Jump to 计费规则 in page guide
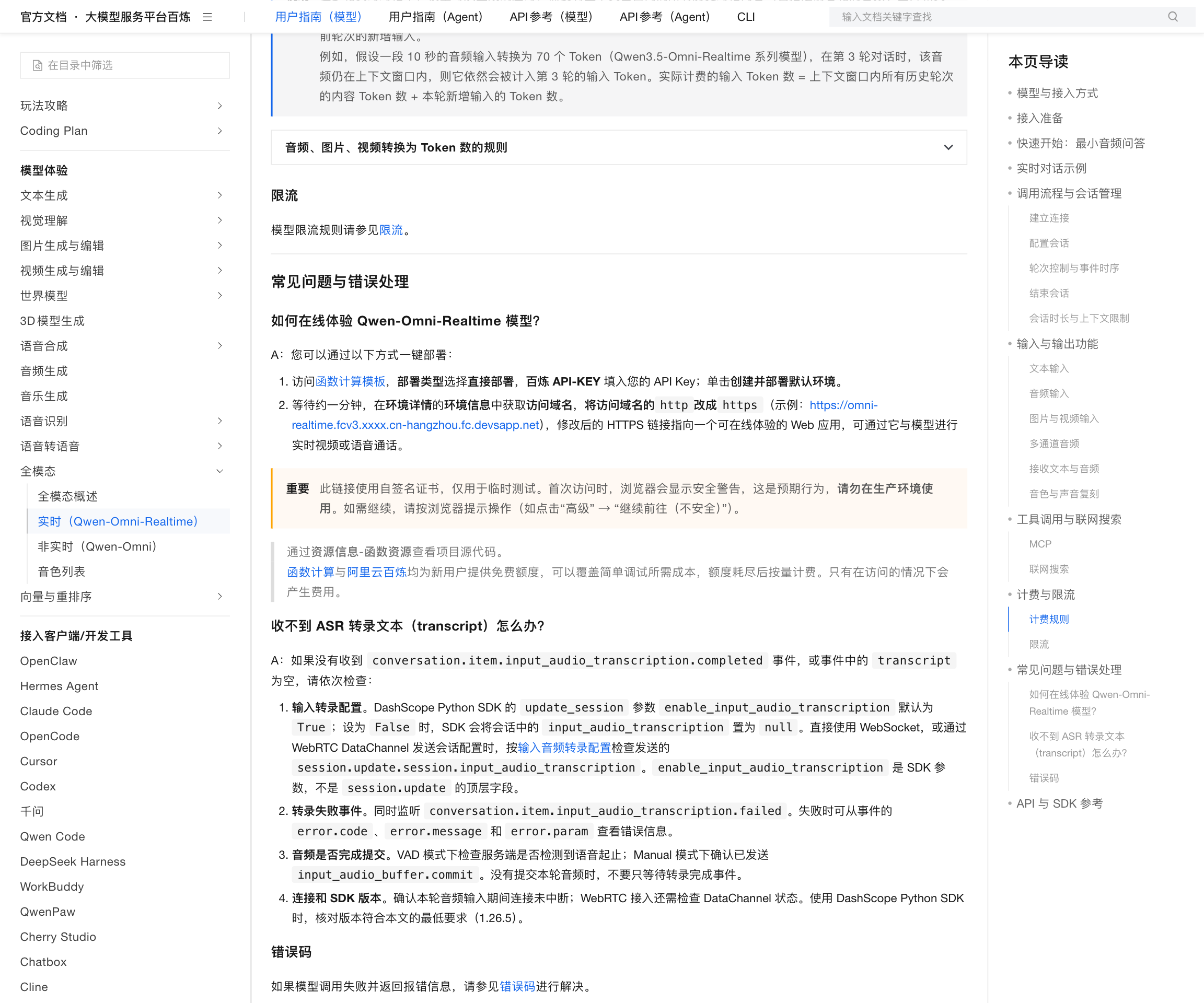Image resolution: width=1204 pixels, height=1003 pixels. tap(1049, 619)
